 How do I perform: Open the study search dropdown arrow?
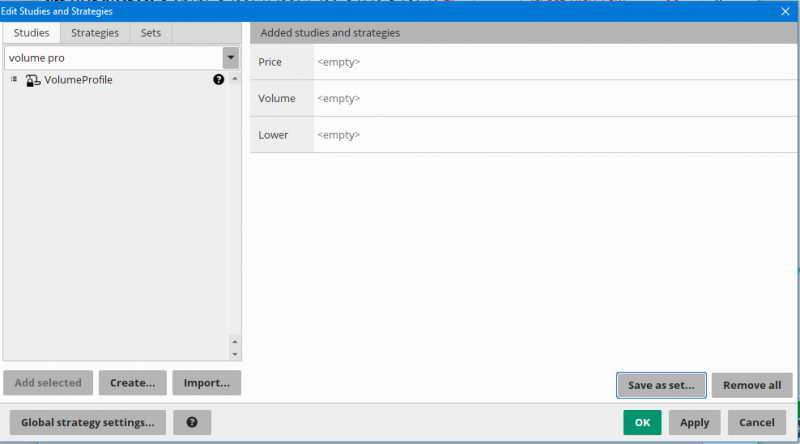coord(231,58)
